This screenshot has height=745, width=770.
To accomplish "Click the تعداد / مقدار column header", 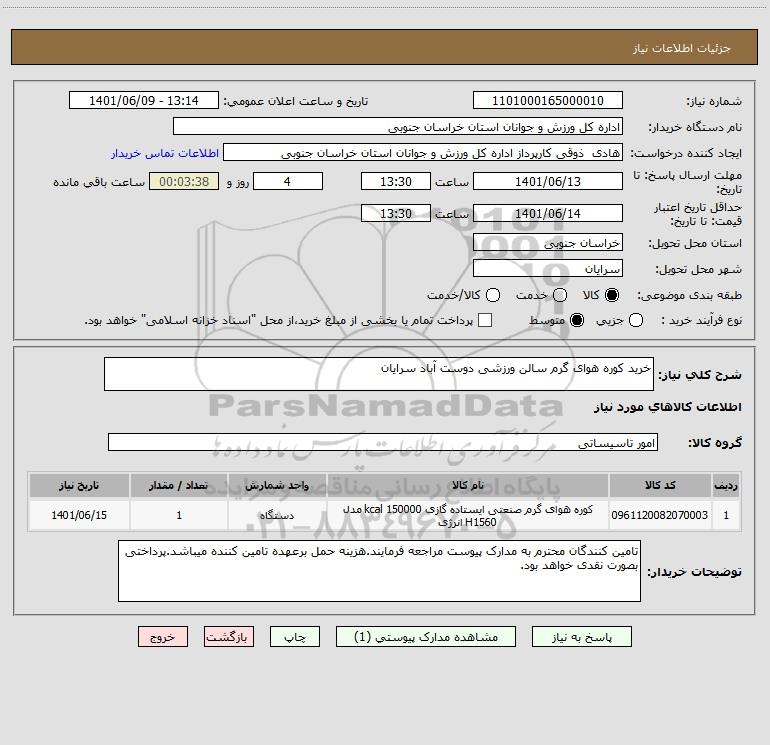I will point(179,485).
